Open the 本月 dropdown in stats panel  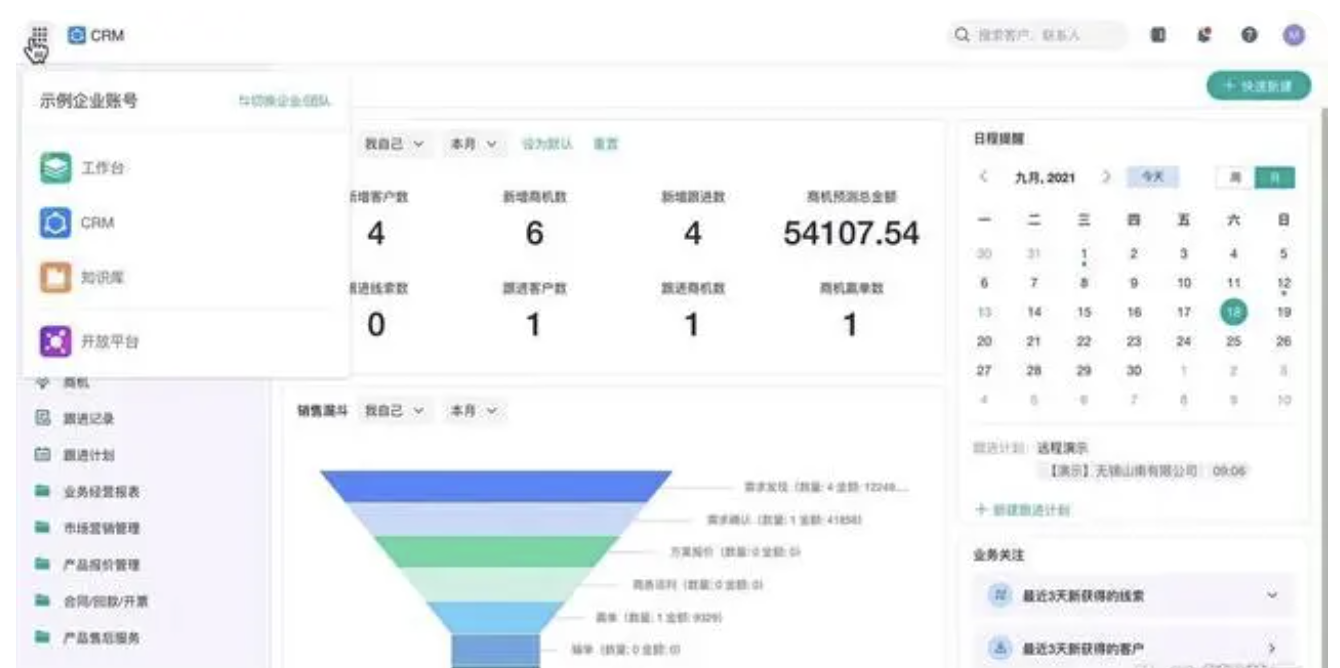(474, 144)
